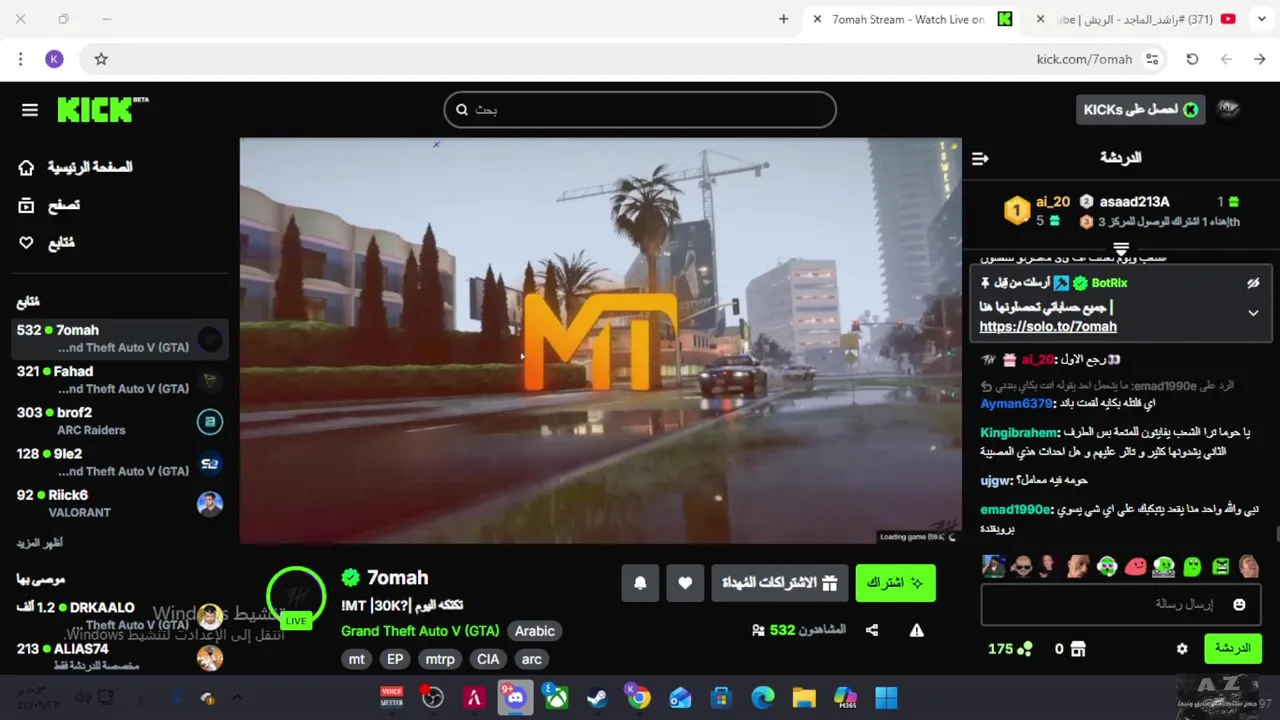The height and width of the screenshot is (720, 1280).
Task: Open the Home page (الصفحة الرئيسية) sidebar item
Action: tap(76, 167)
